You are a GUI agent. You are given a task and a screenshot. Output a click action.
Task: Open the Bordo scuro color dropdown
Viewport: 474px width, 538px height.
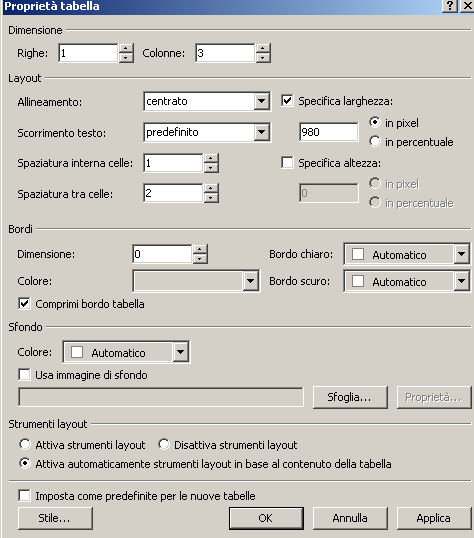461,281
